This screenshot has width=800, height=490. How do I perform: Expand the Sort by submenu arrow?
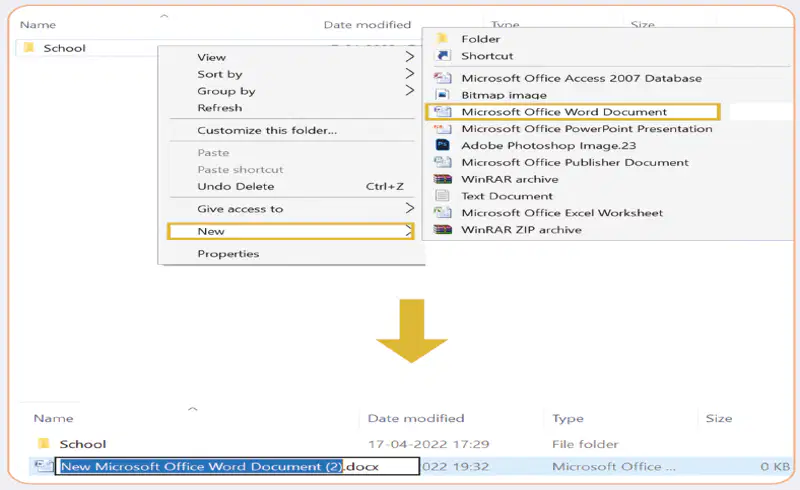click(x=409, y=74)
